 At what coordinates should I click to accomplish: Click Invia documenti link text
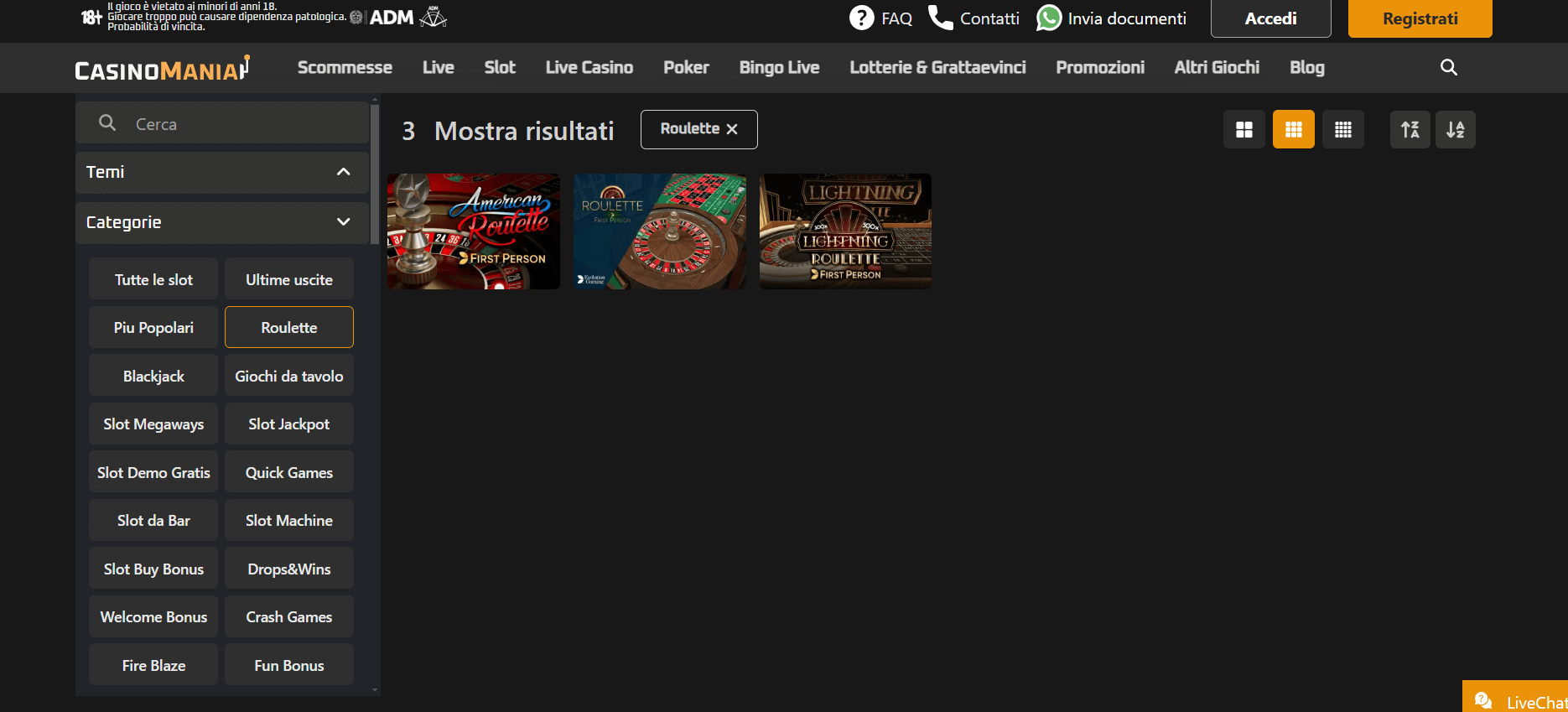pyautogui.click(x=1127, y=18)
